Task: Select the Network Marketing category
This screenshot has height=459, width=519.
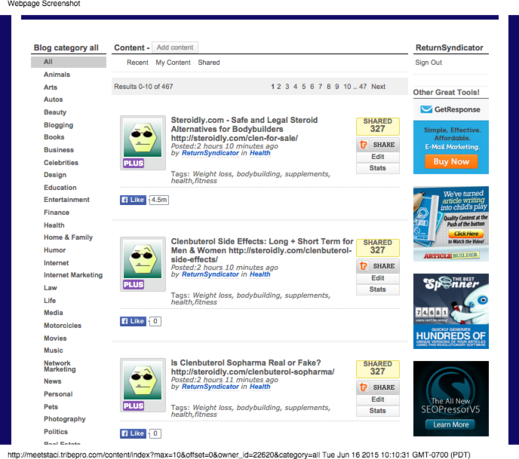Action: tap(60, 366)
